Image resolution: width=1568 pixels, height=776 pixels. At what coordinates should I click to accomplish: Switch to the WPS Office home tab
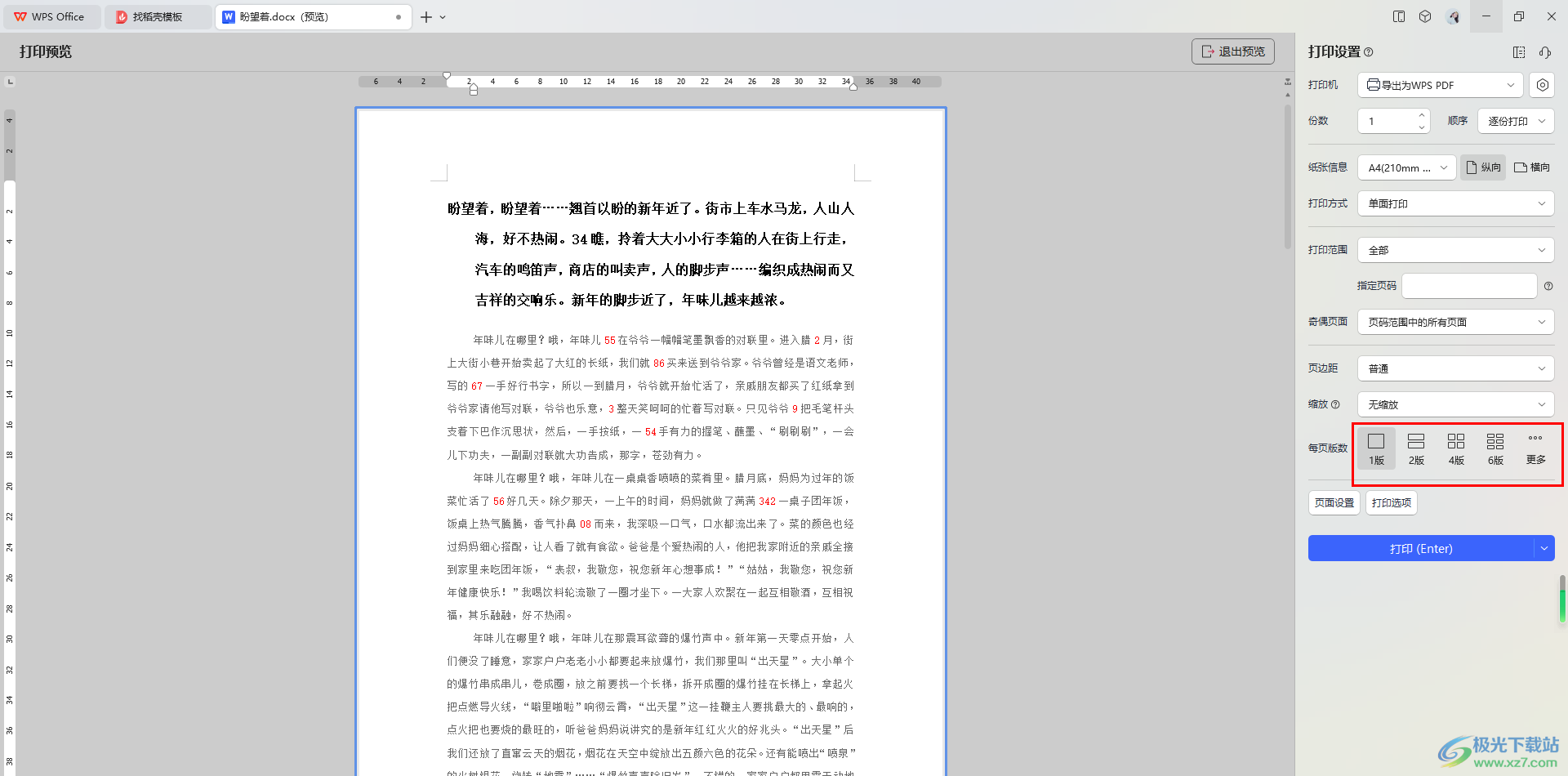click(x=51, y=17)
